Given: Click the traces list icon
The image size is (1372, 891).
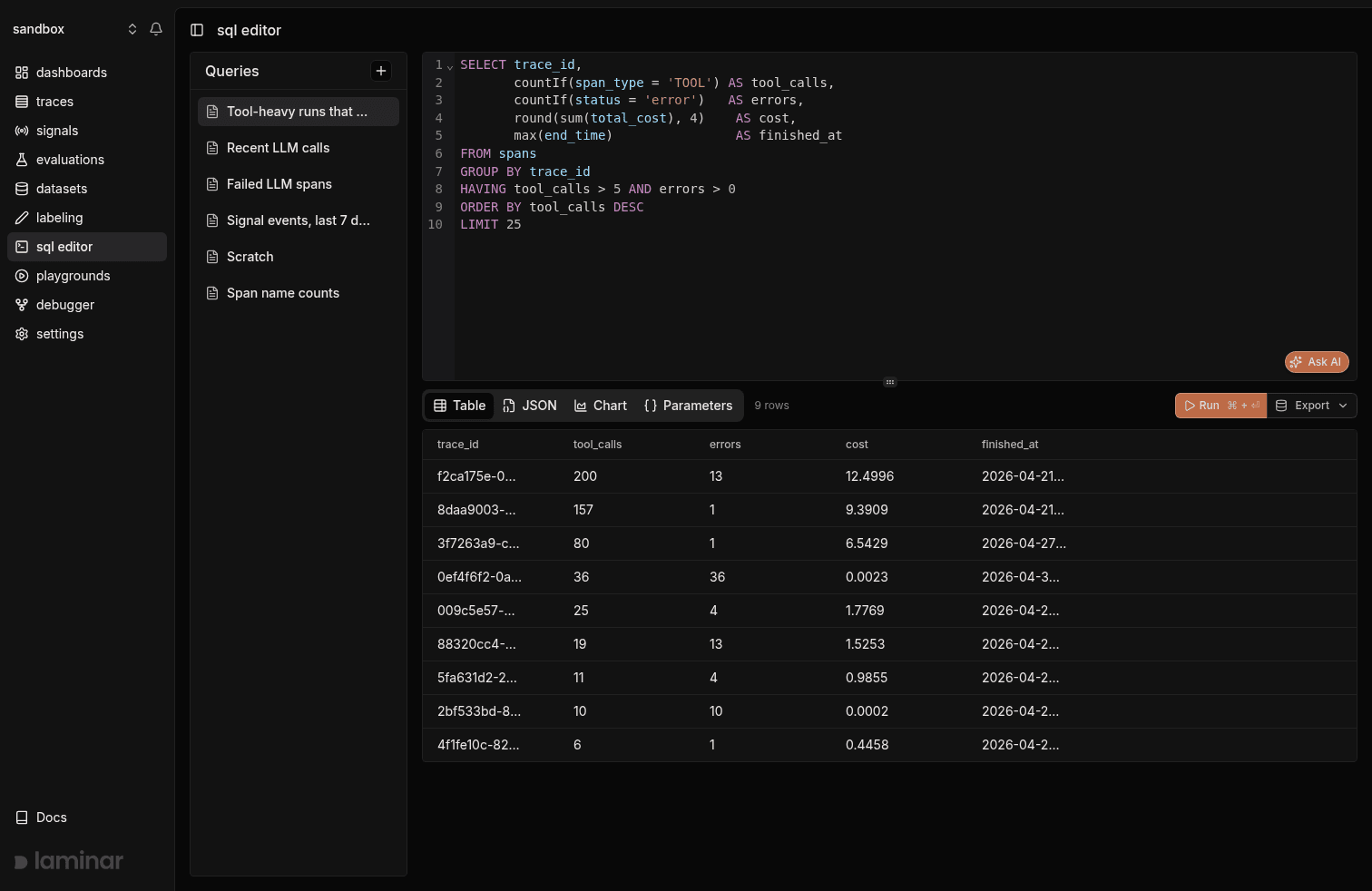Looking at the screenshot, I should [22, 102].
